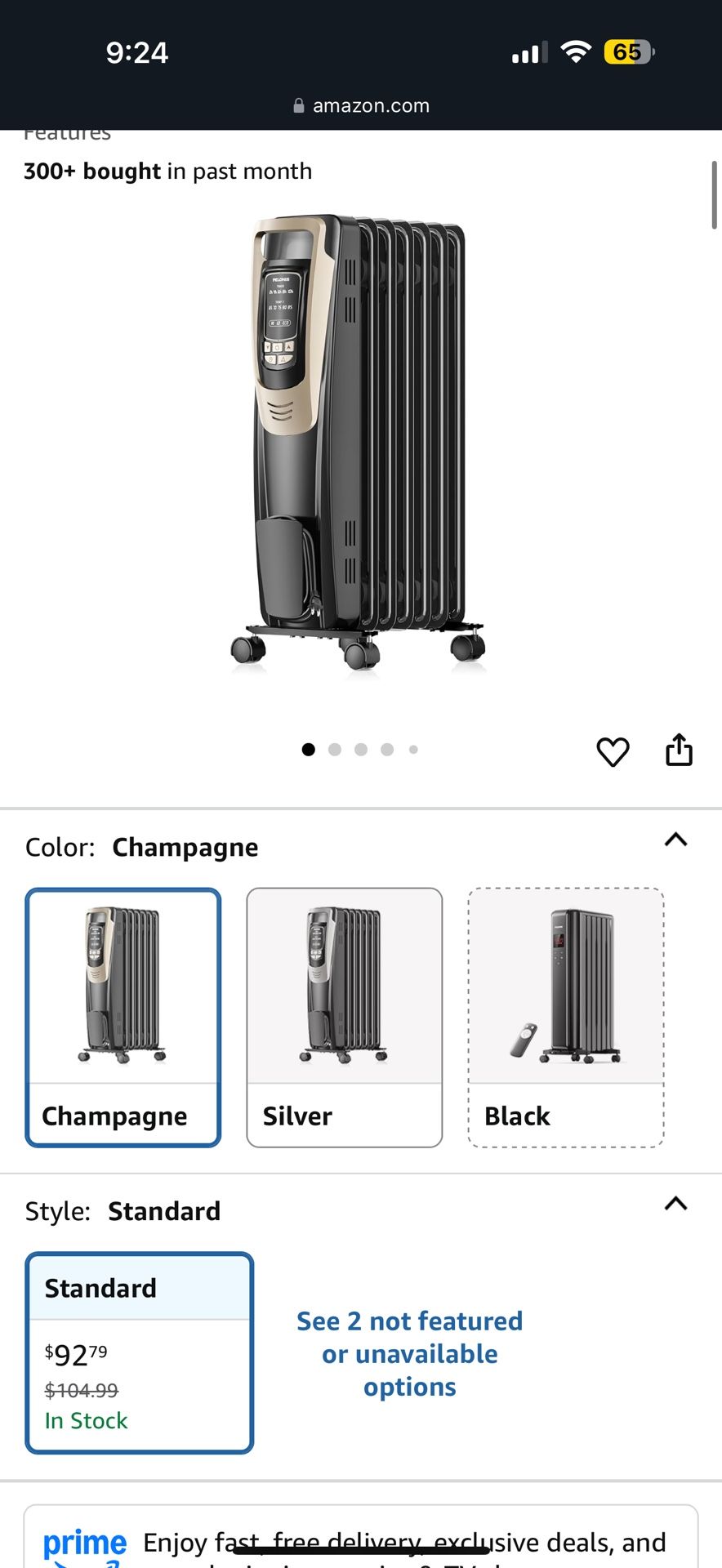This screenshot has width=722, height=1568.
Task: Tap the page scrollbar on right edge
Action: (714, 196)
